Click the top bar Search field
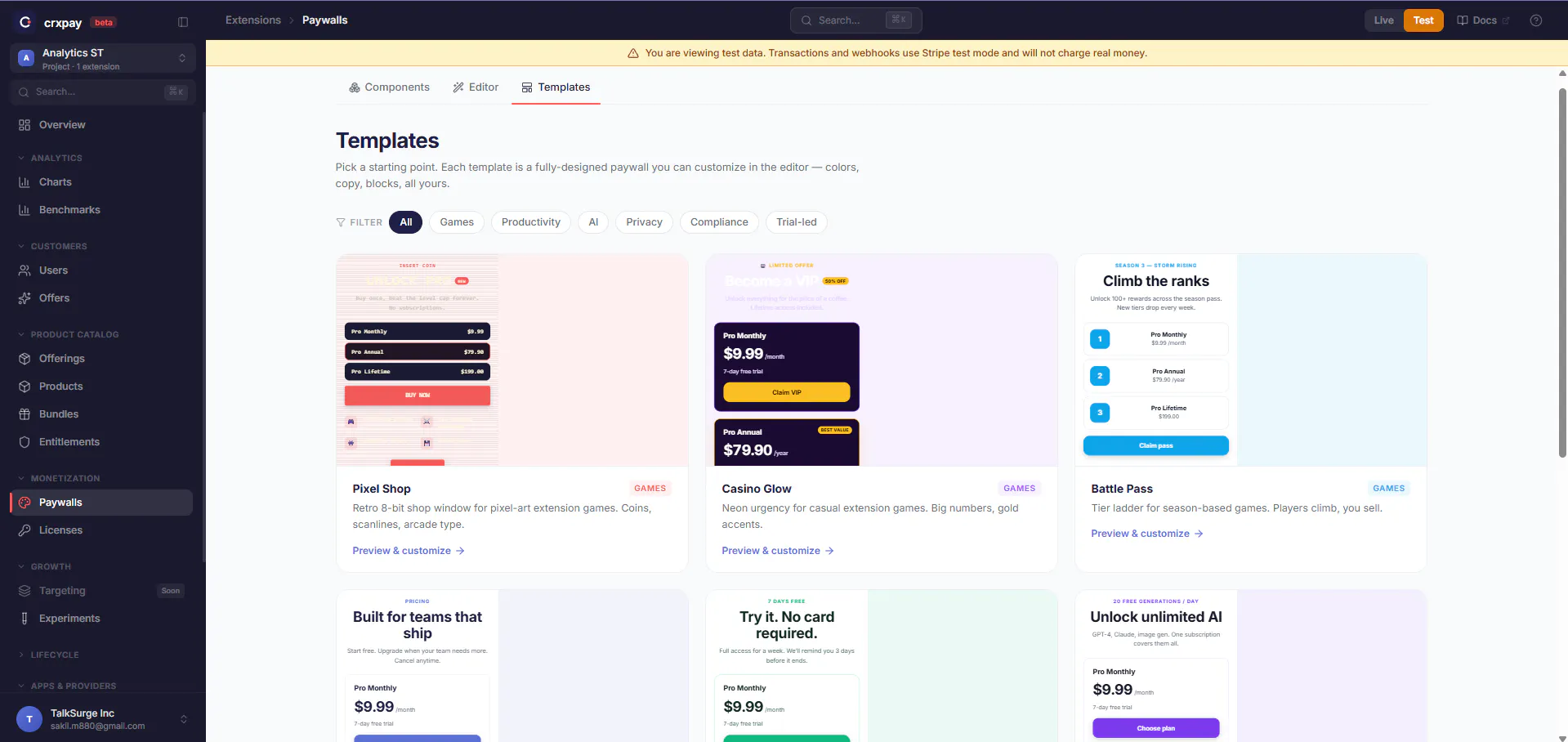Image resolution: width=1568 pixels, height=742 pixels. 856,20
